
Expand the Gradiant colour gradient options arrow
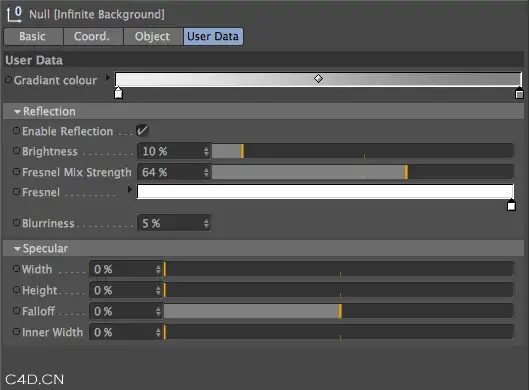108,78
